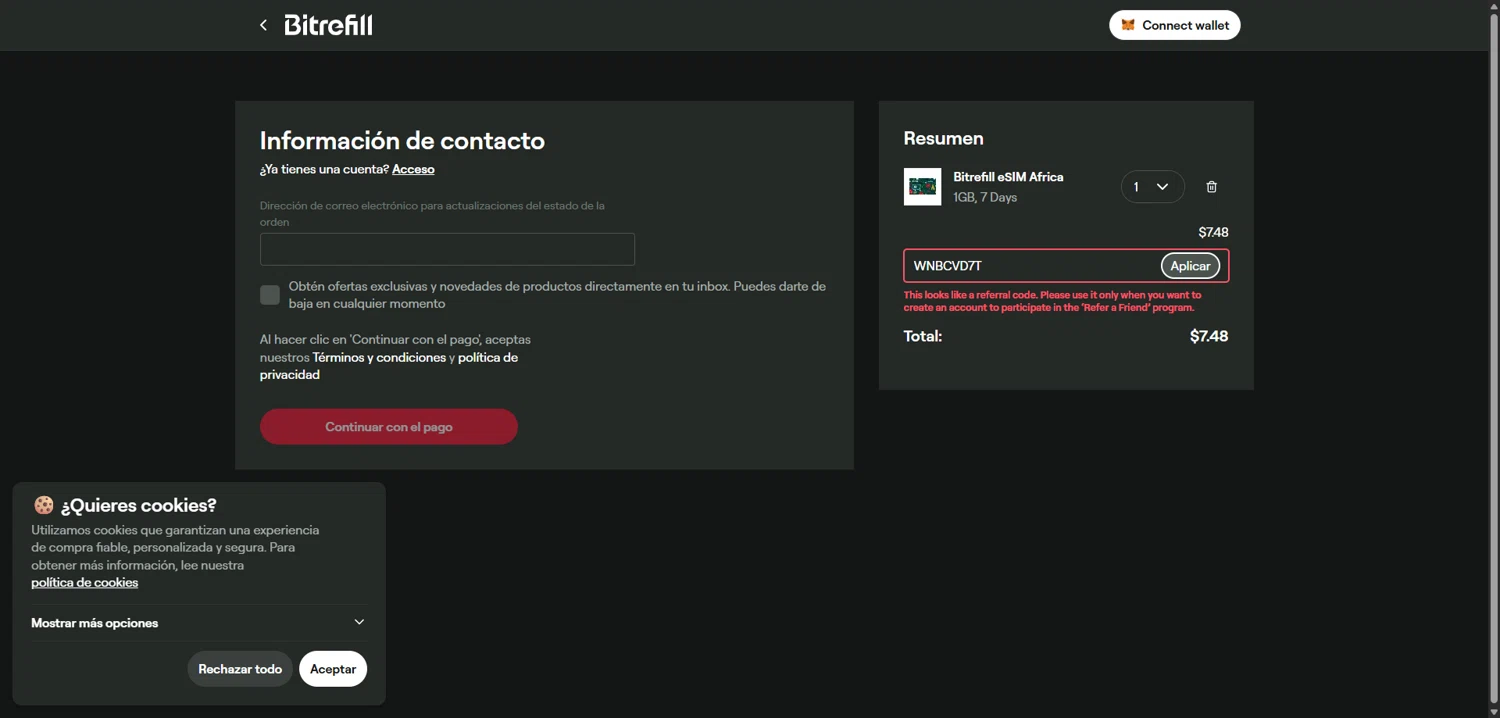Viewport: 1500px width, 718px height.
Task: Open the política de privacidad link
Action: click(389, 366)
